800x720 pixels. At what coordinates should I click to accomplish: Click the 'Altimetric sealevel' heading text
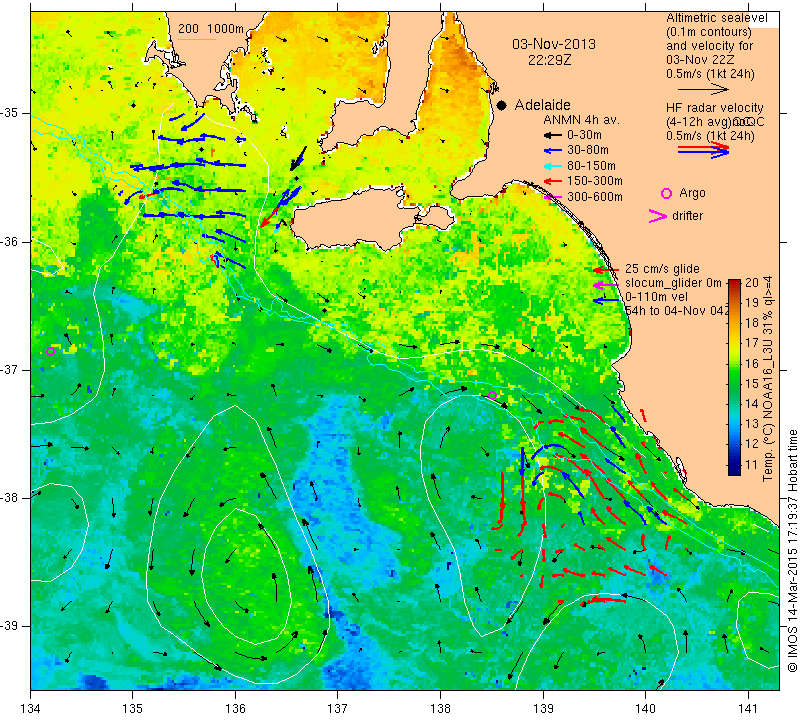point(716,18)
